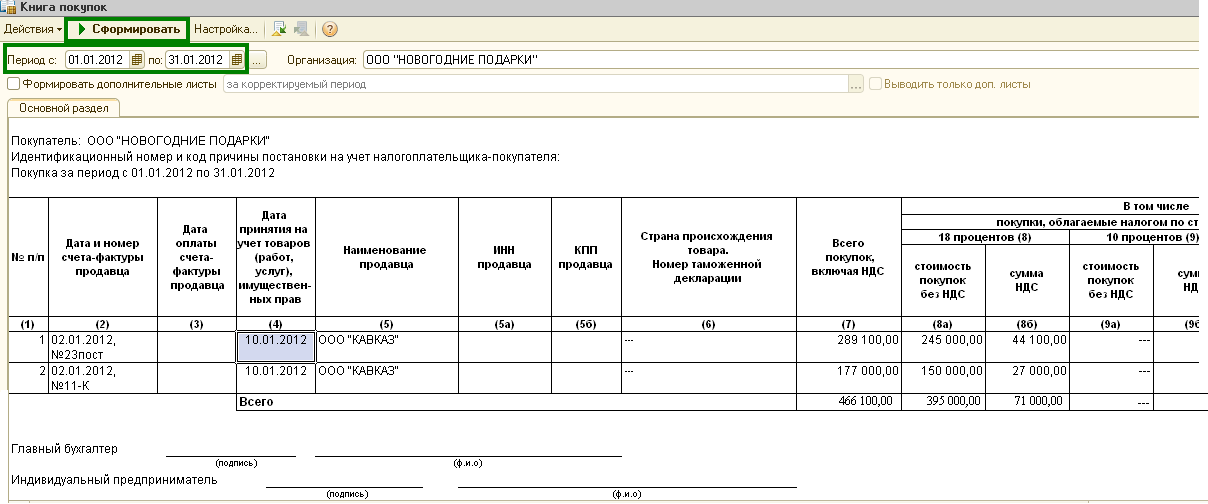Viewport: 1208px width, 504px height.
Task: Click invoice cell 02.01.2012, №23пост
Action: point(103,346)
